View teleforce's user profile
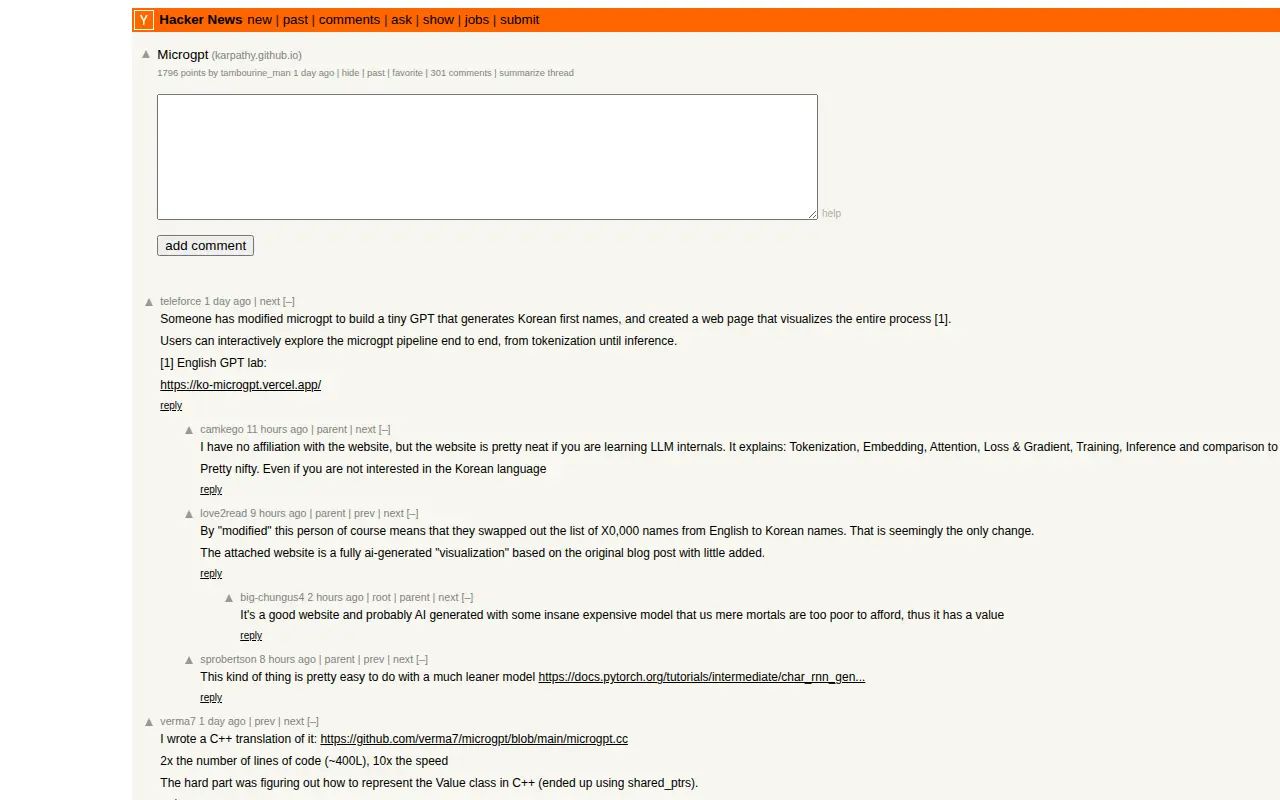This screenshot has width=1280, height=800. coord(181,301)
